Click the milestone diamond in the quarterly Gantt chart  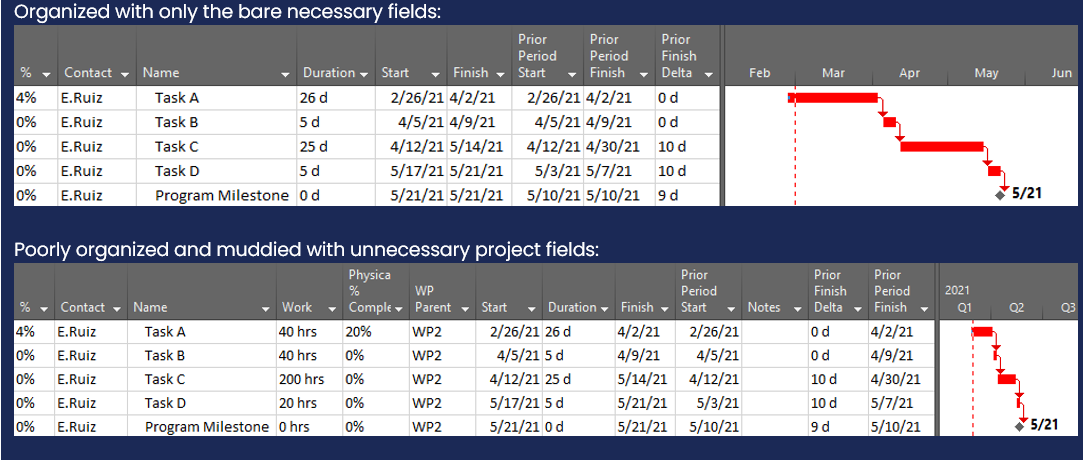click(x=1018, y=426)
